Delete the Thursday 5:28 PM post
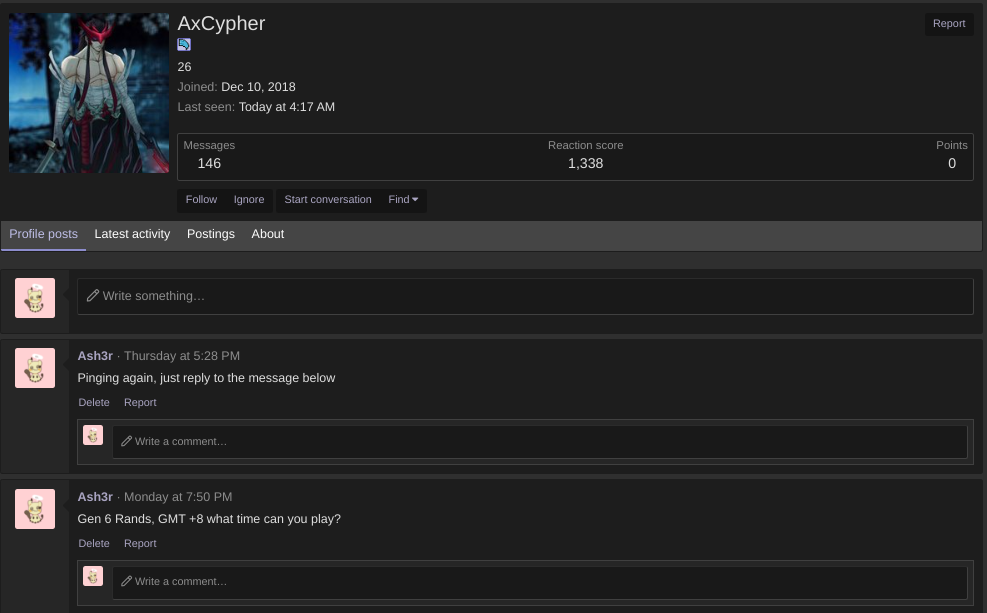Image resolution: width=987 pixels, height=613 pixels. pyautogui.click(x=94, y=403)
